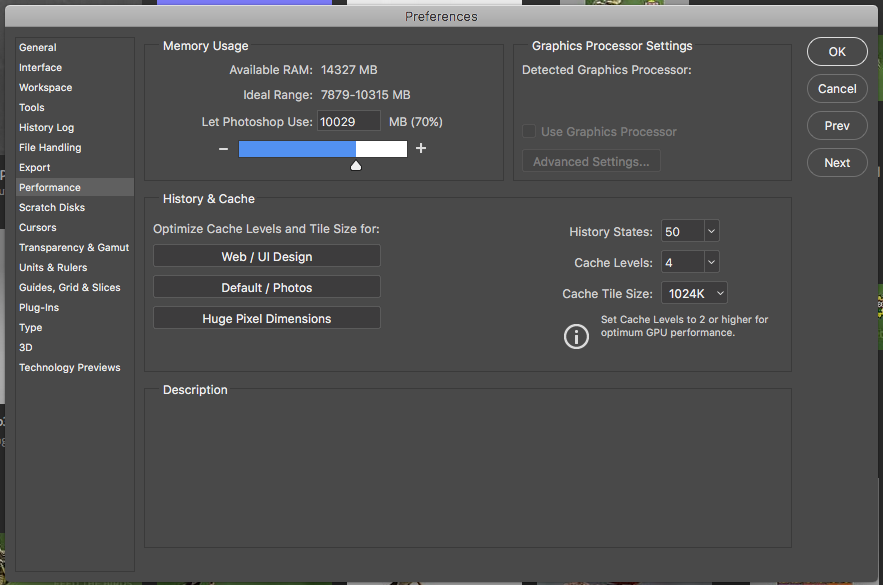The height and width of the screenshot is (585, 883).
Task: Open Transparency & Gamut preferences
Action: click(x=75, y=247)
